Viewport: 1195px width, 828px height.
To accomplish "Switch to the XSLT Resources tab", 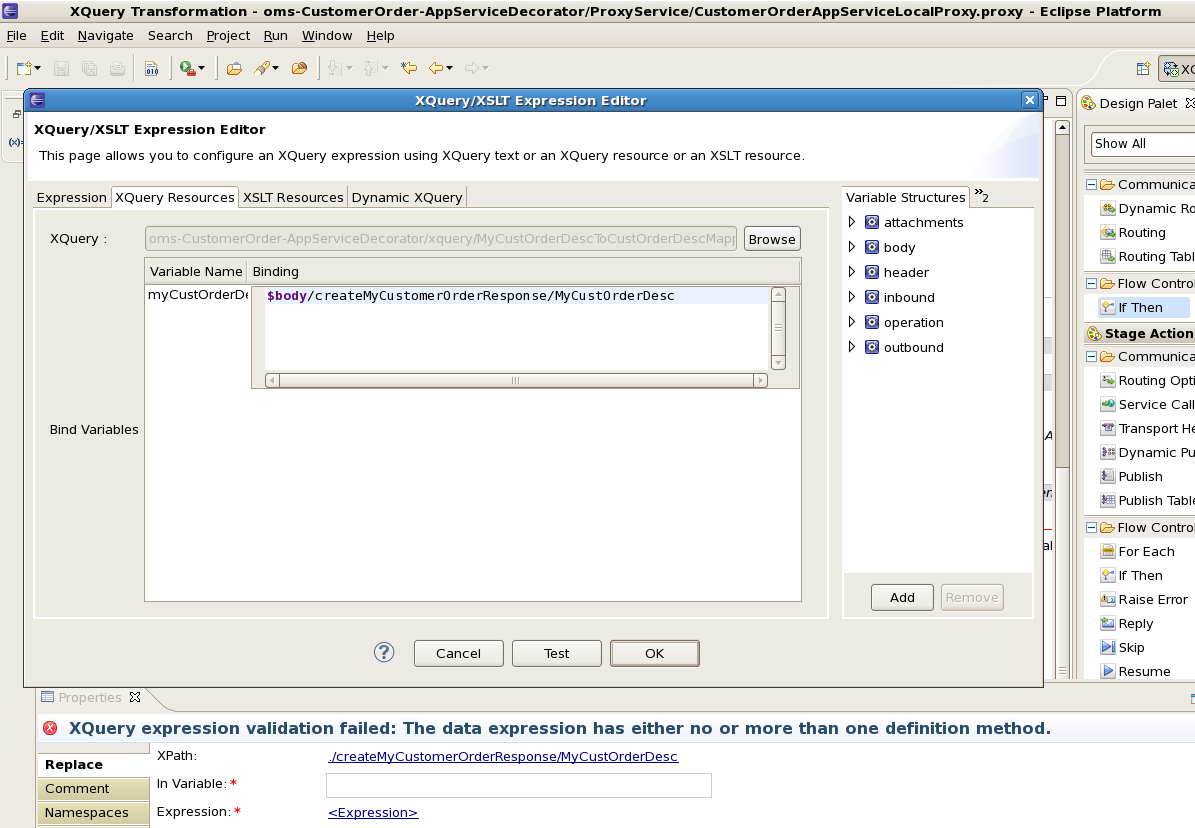I will pyautogui.click(x=293, y=197).
